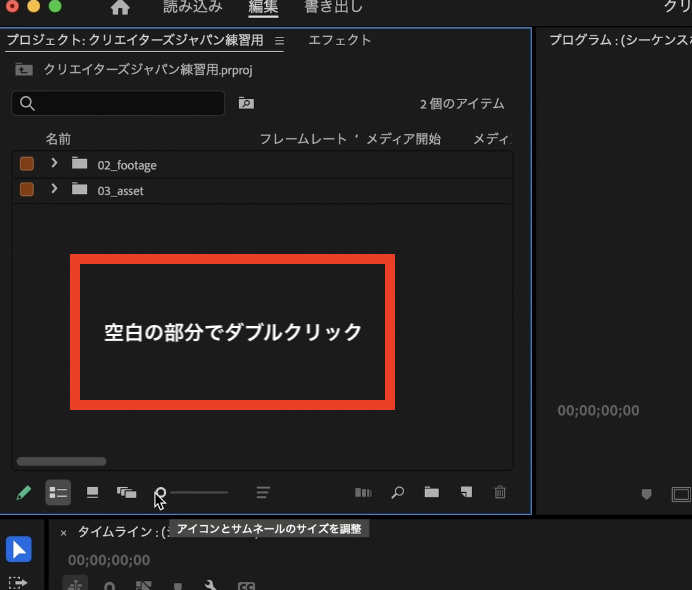Select the Selection arrow tool
Image resolution: width=692 pixels, height=590 pixels.
pos(19,549)
